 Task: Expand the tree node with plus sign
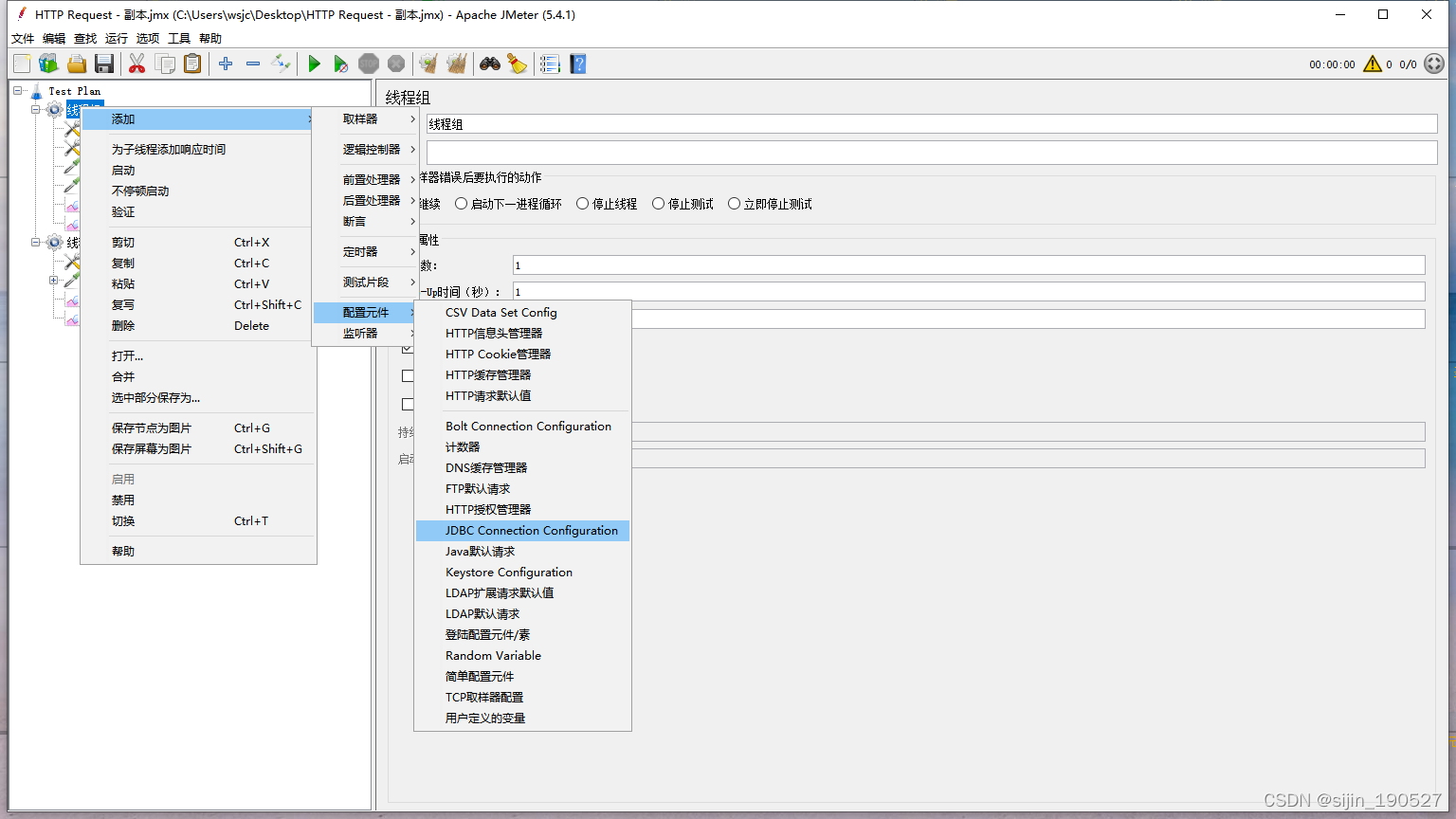(54, 280)
